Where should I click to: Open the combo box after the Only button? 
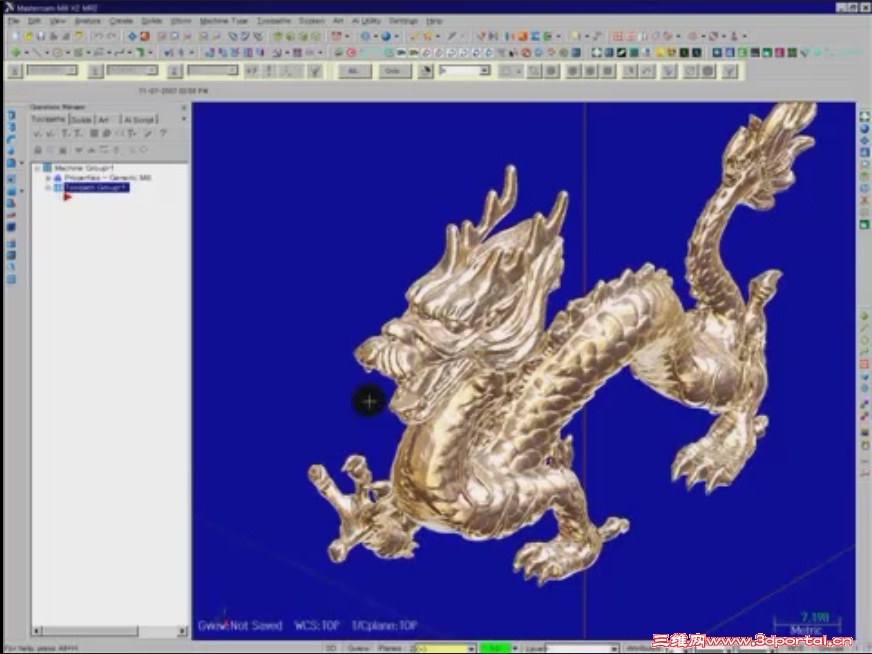coord(464,71)
